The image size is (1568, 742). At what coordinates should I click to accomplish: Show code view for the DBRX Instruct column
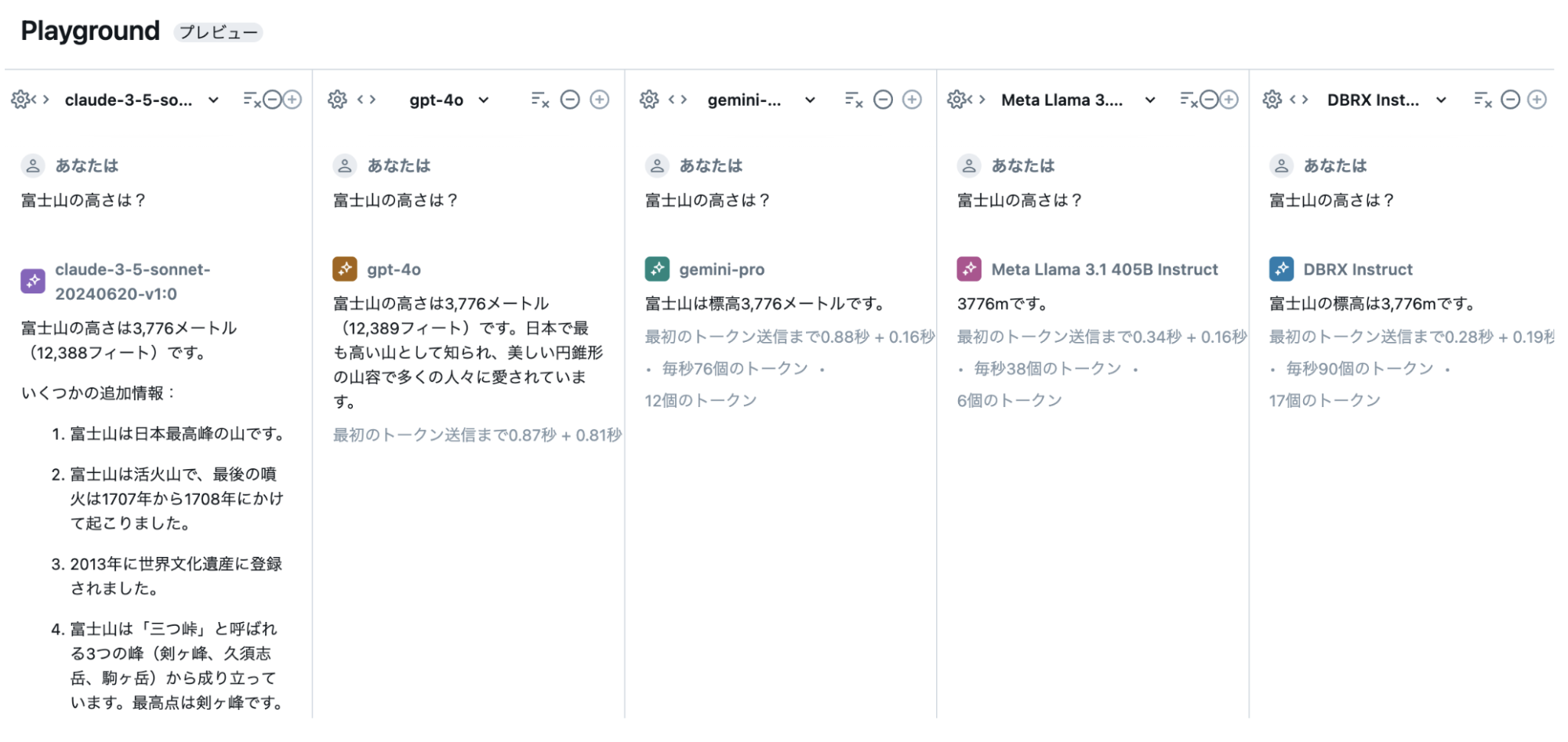pyautogui.click(x=1299, y=100)
